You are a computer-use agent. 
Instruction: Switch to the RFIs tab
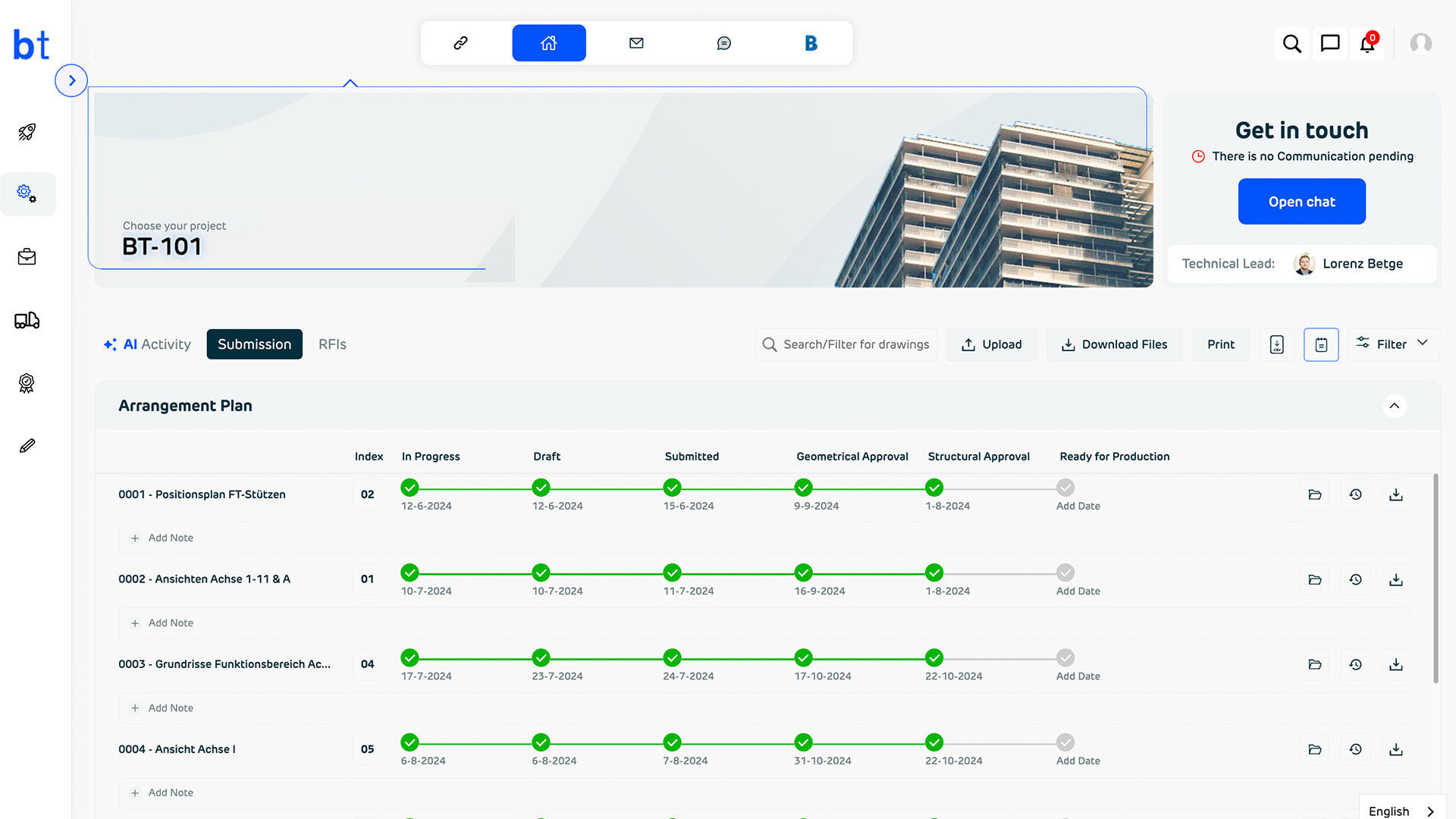[x=332, y=344]
